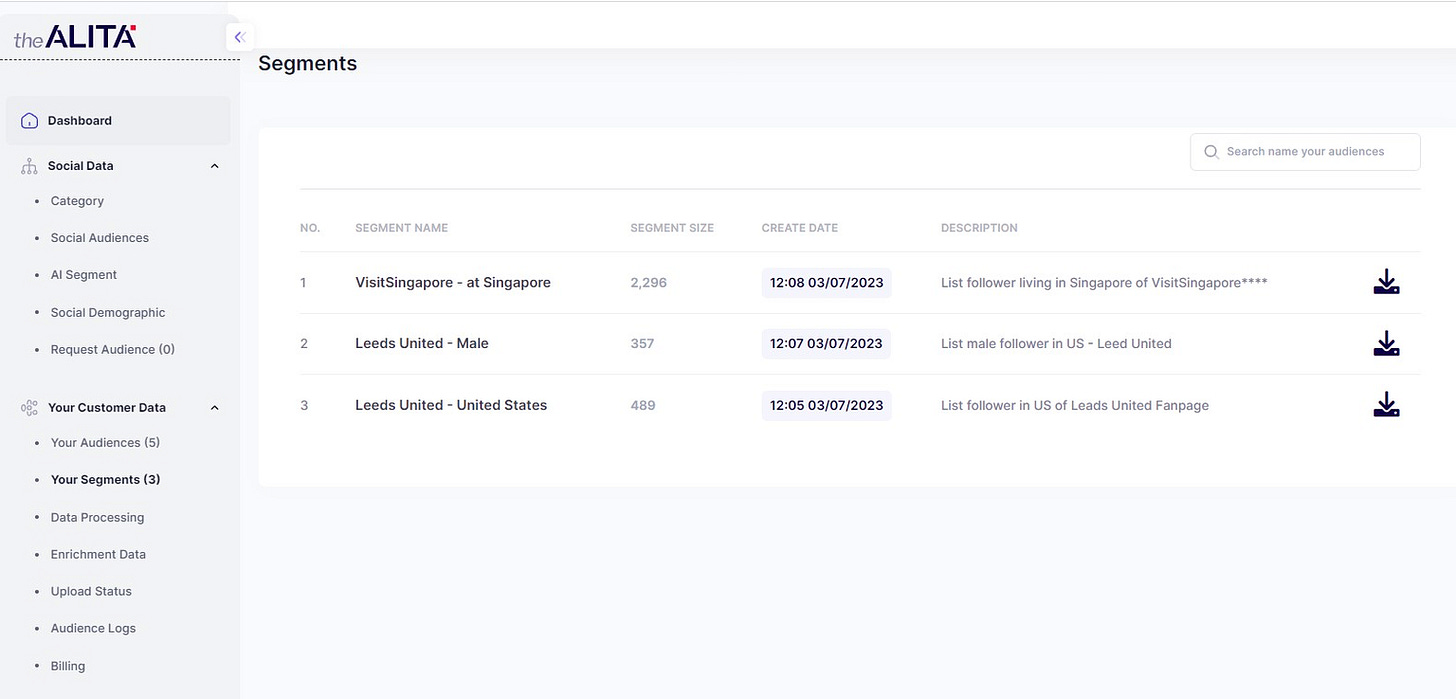The height and width of the screenshot is (699, 1456).
Task: Click the theALITA logo
Action: 75,38
